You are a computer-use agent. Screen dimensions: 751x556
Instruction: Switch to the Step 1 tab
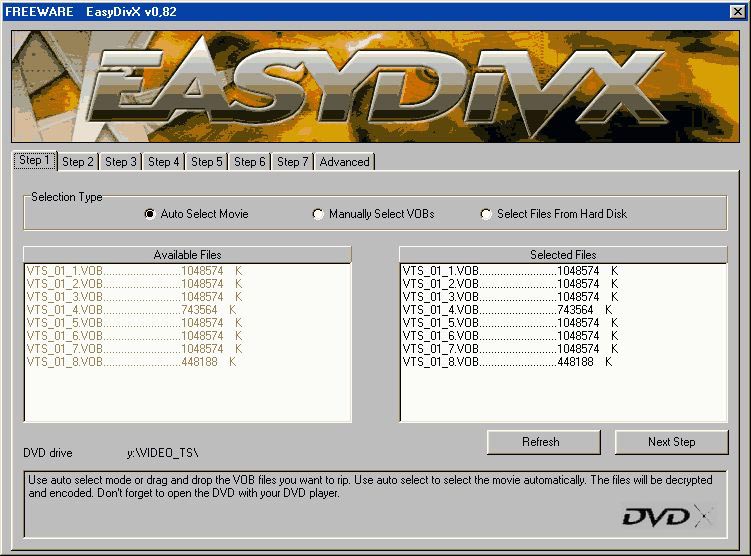pos(34,160)
